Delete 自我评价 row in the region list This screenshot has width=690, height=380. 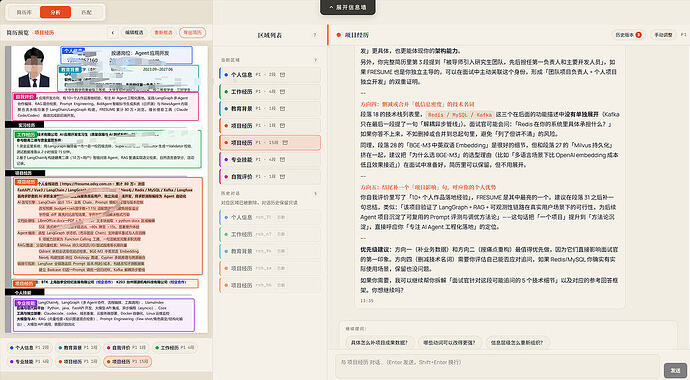283,176
